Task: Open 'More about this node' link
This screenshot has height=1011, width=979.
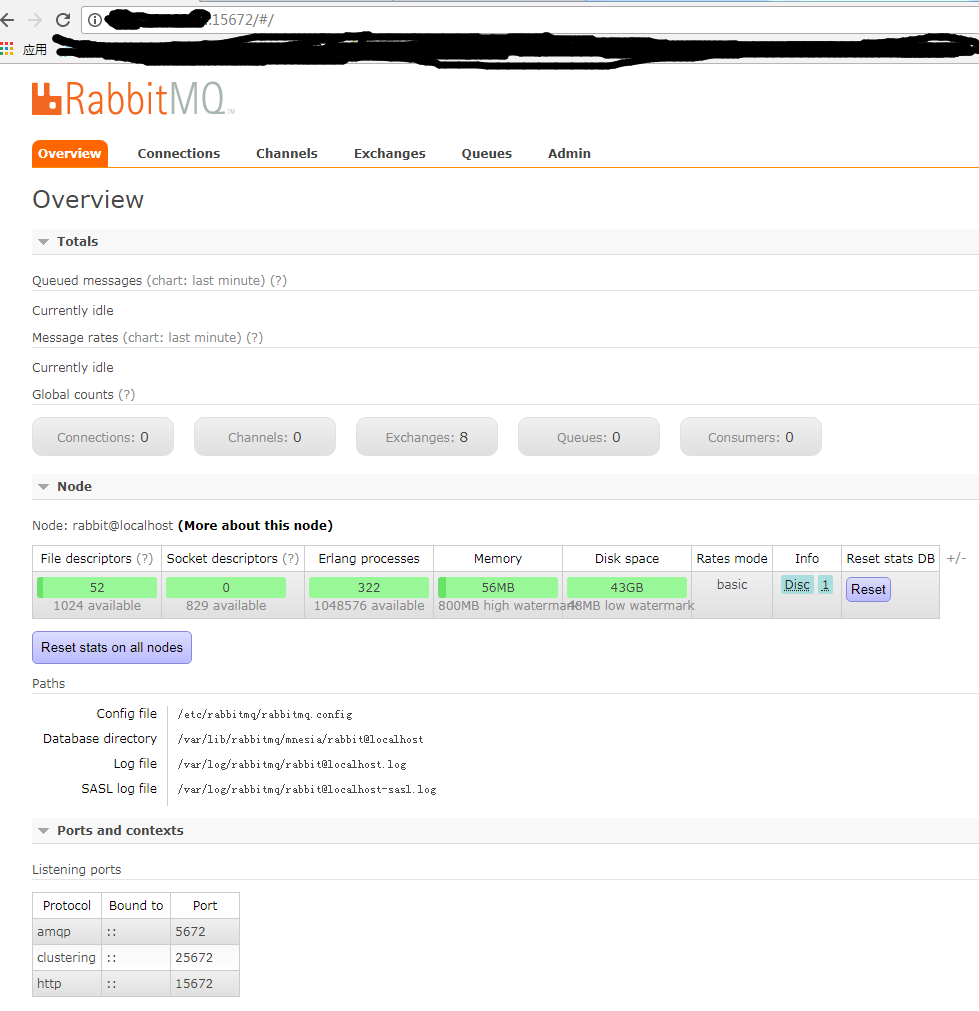Action: click(x=255, y=525)
